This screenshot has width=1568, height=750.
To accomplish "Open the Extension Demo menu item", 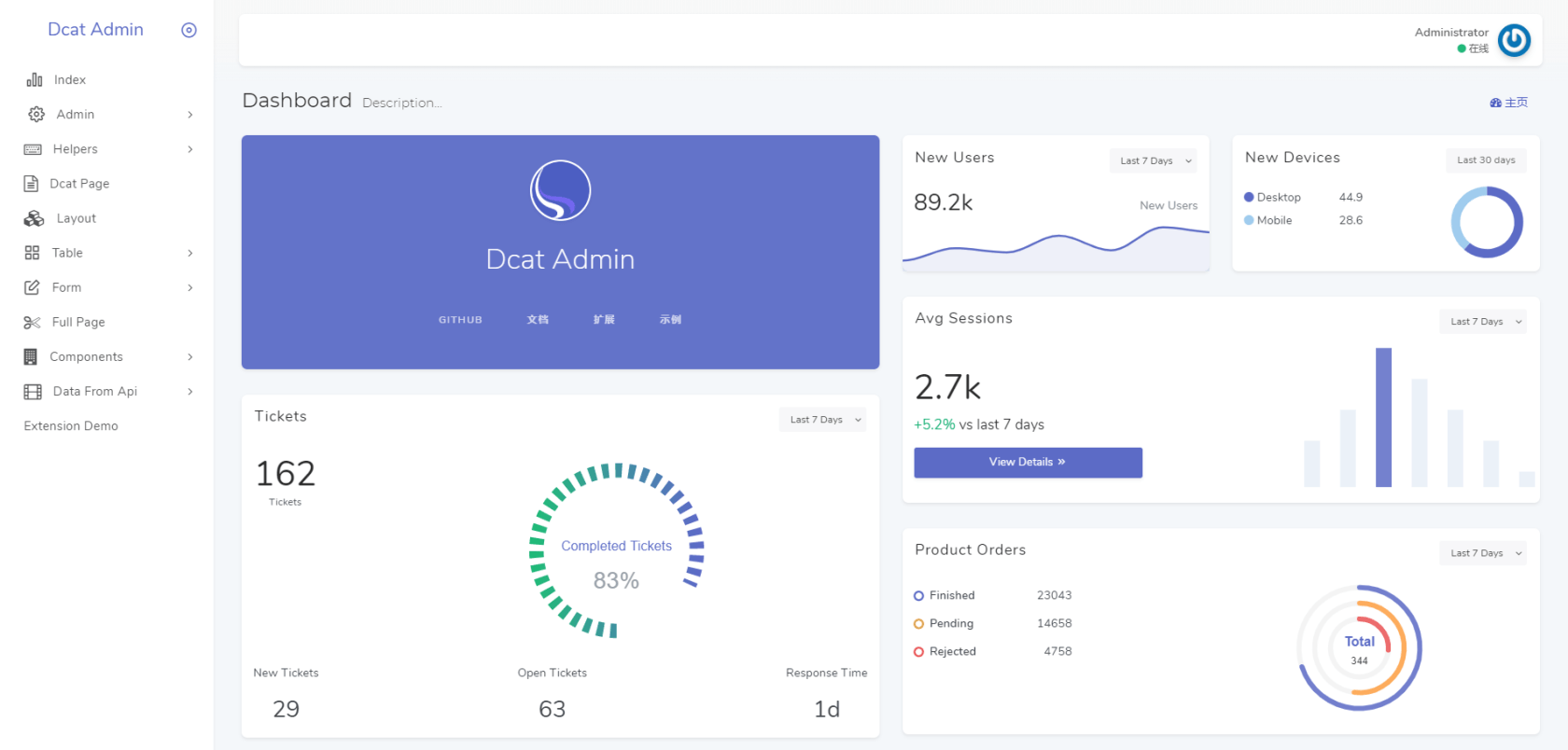I will [107, 426].
